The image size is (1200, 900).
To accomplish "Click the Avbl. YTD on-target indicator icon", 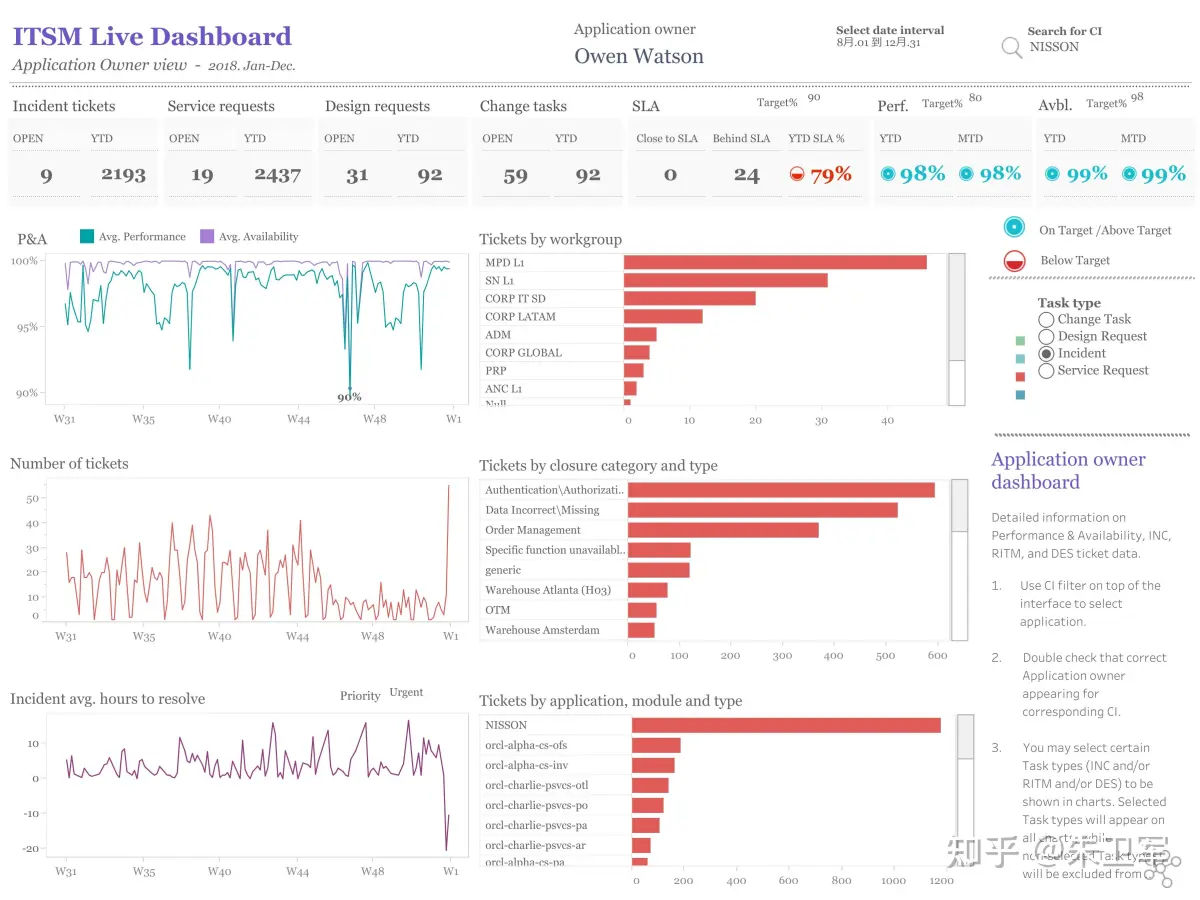I will [1052, 174].
